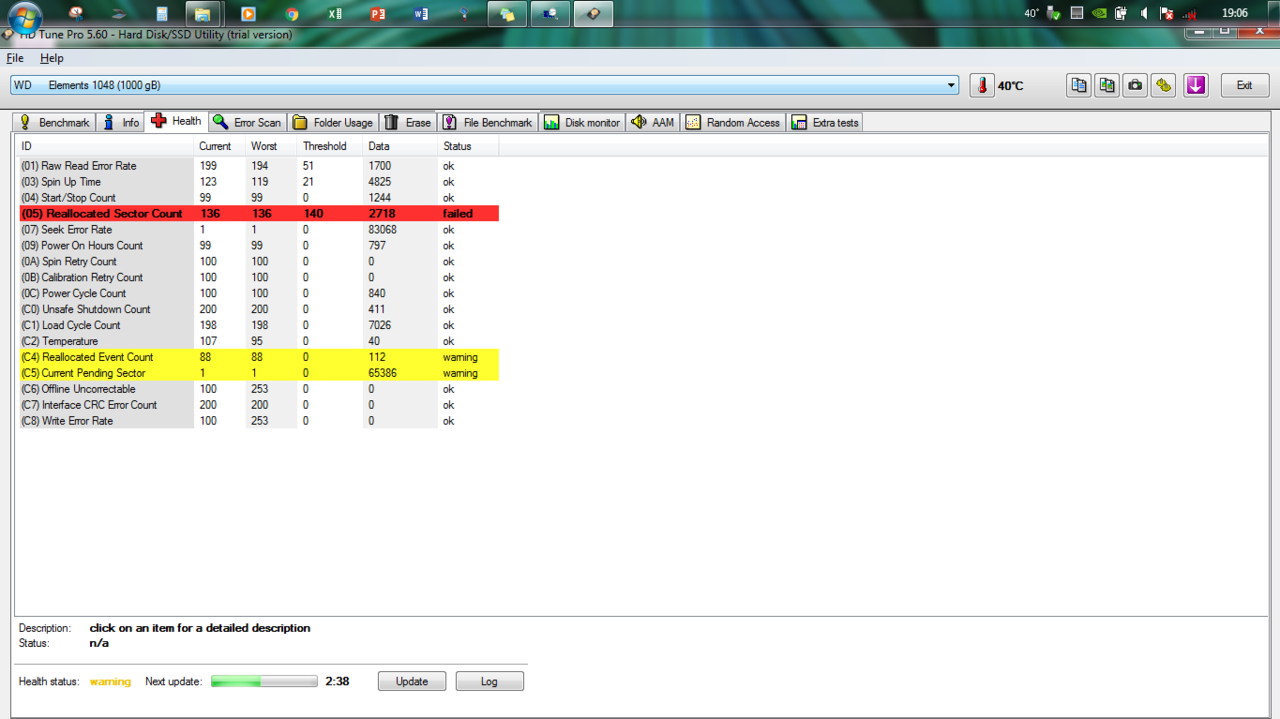
Task: Click the Status column header
Action: click(x=468, y=146)
